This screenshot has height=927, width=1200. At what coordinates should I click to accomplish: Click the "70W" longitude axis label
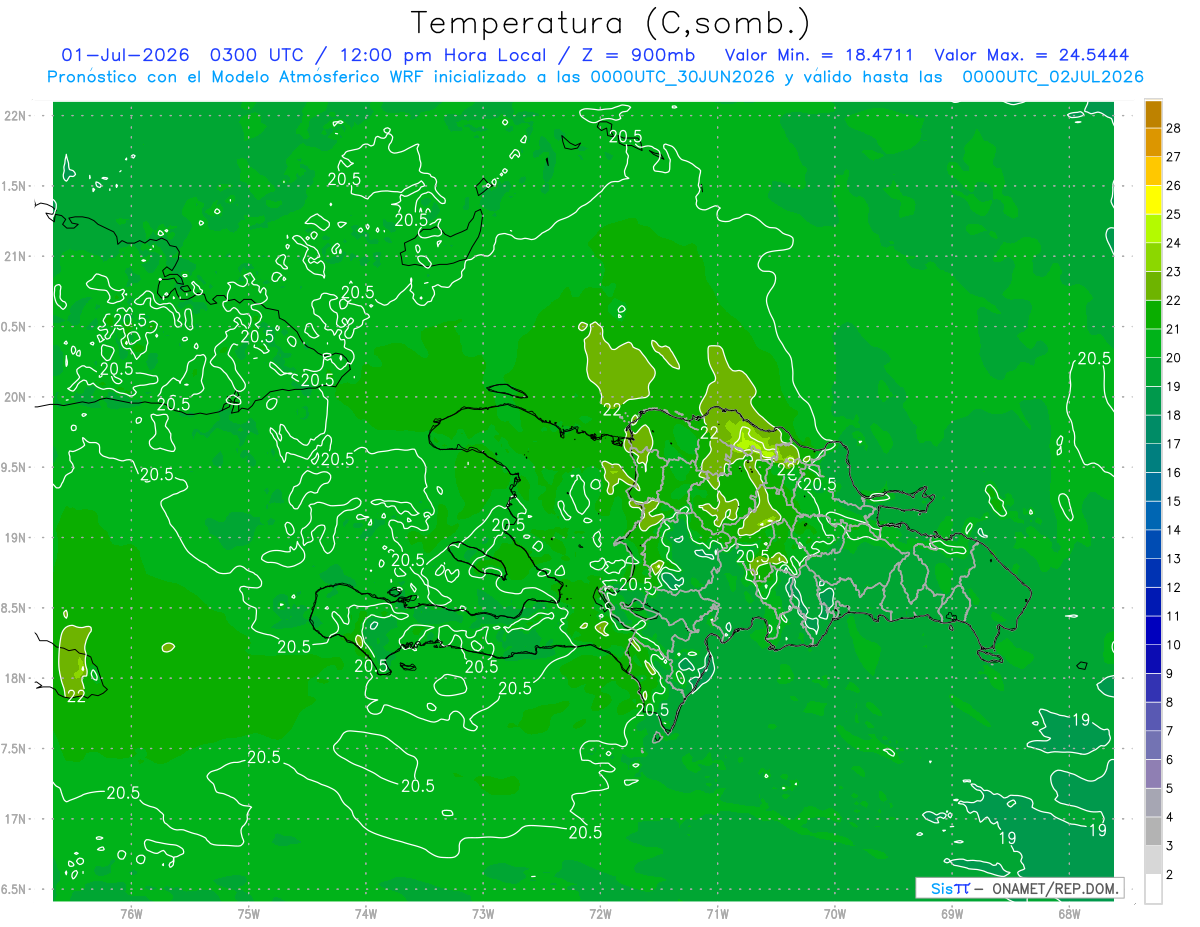point(835,914)
